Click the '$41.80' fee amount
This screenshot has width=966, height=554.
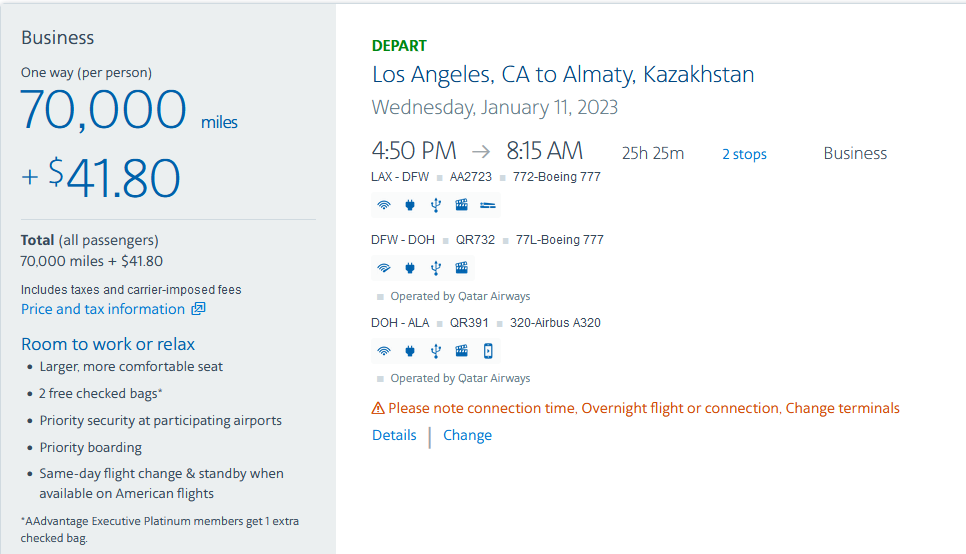coord(114,178)
